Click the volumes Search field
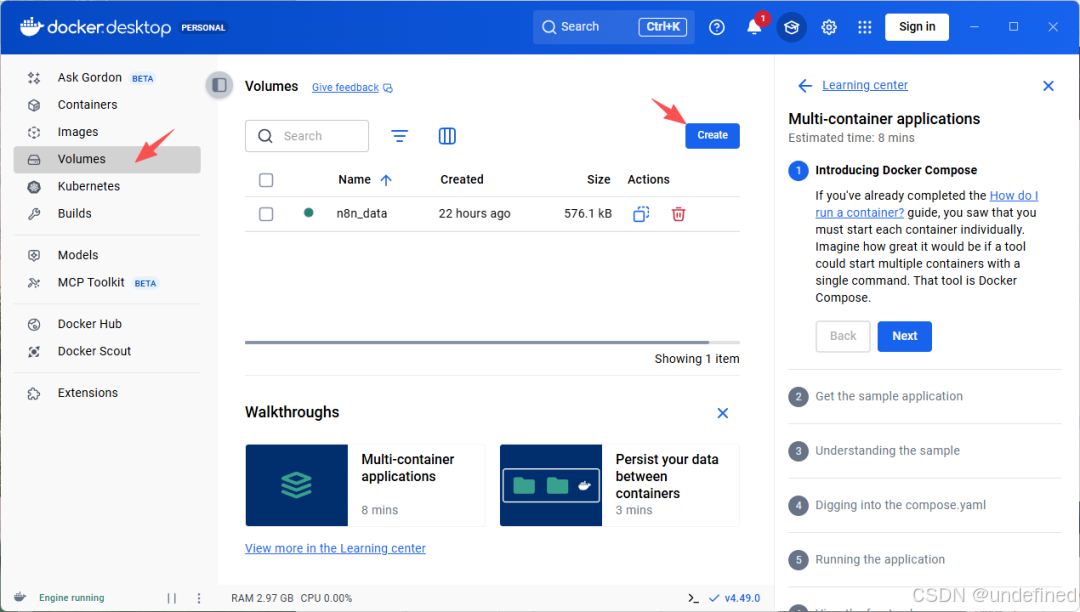Image resolution: width=1080 pixels, height=612 pixels. pyautogui.click(x=307, y=136)
